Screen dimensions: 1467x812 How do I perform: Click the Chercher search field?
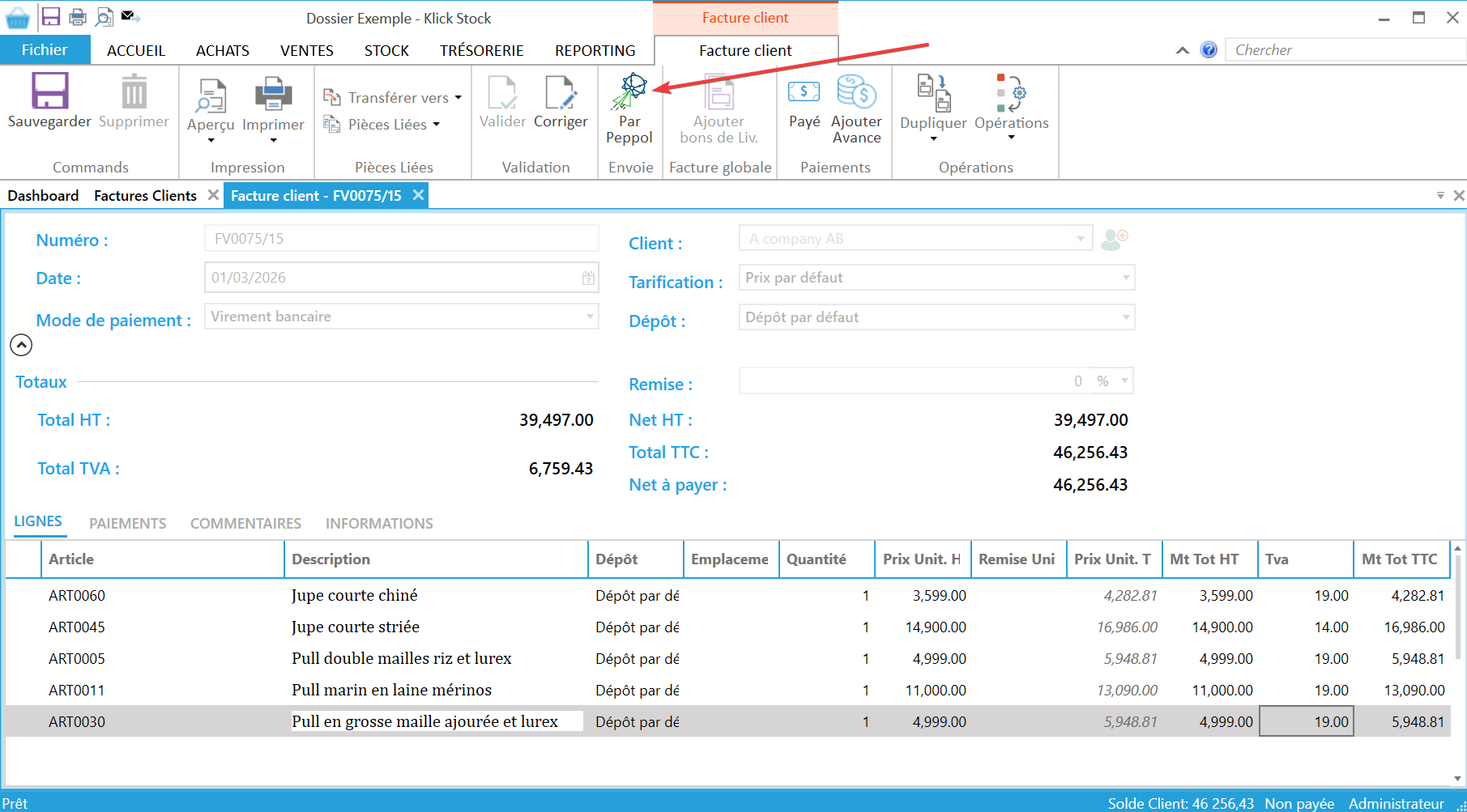click(1345, 50)
